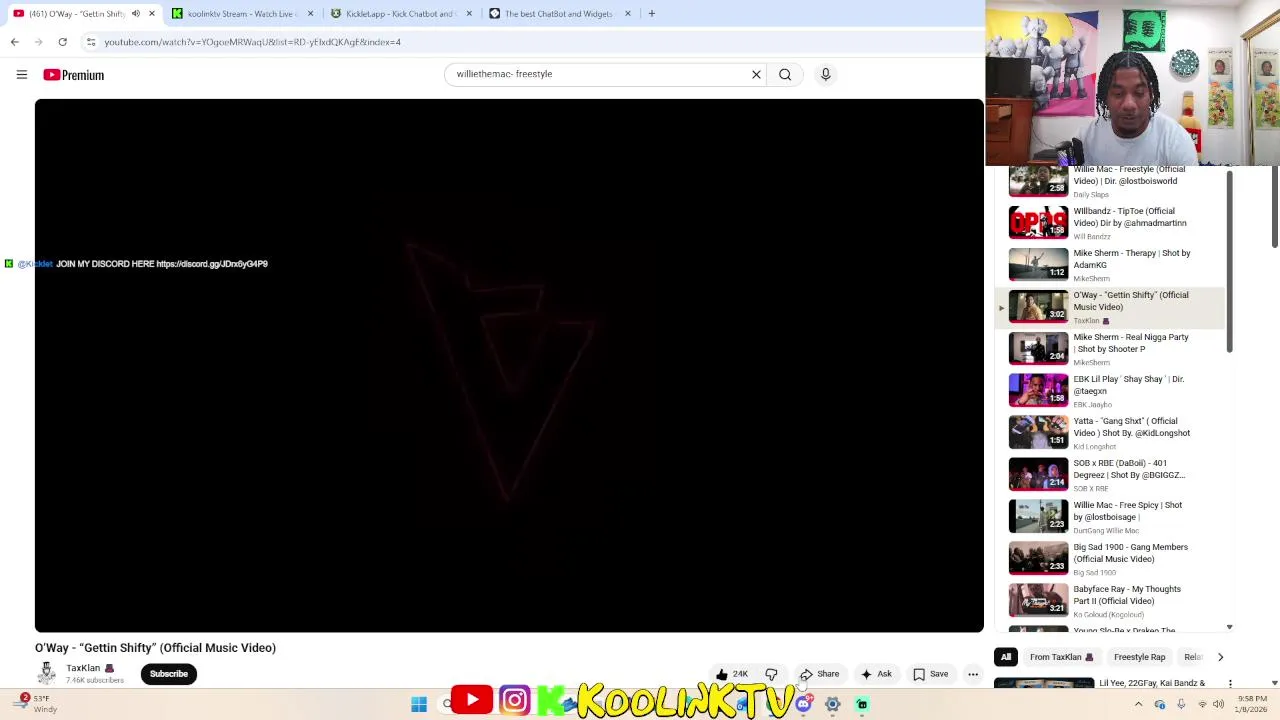The image size is (1280, 720).
Task: Switch to The best ChatBot and Widgets tab
Action: [x=560, y=14]
